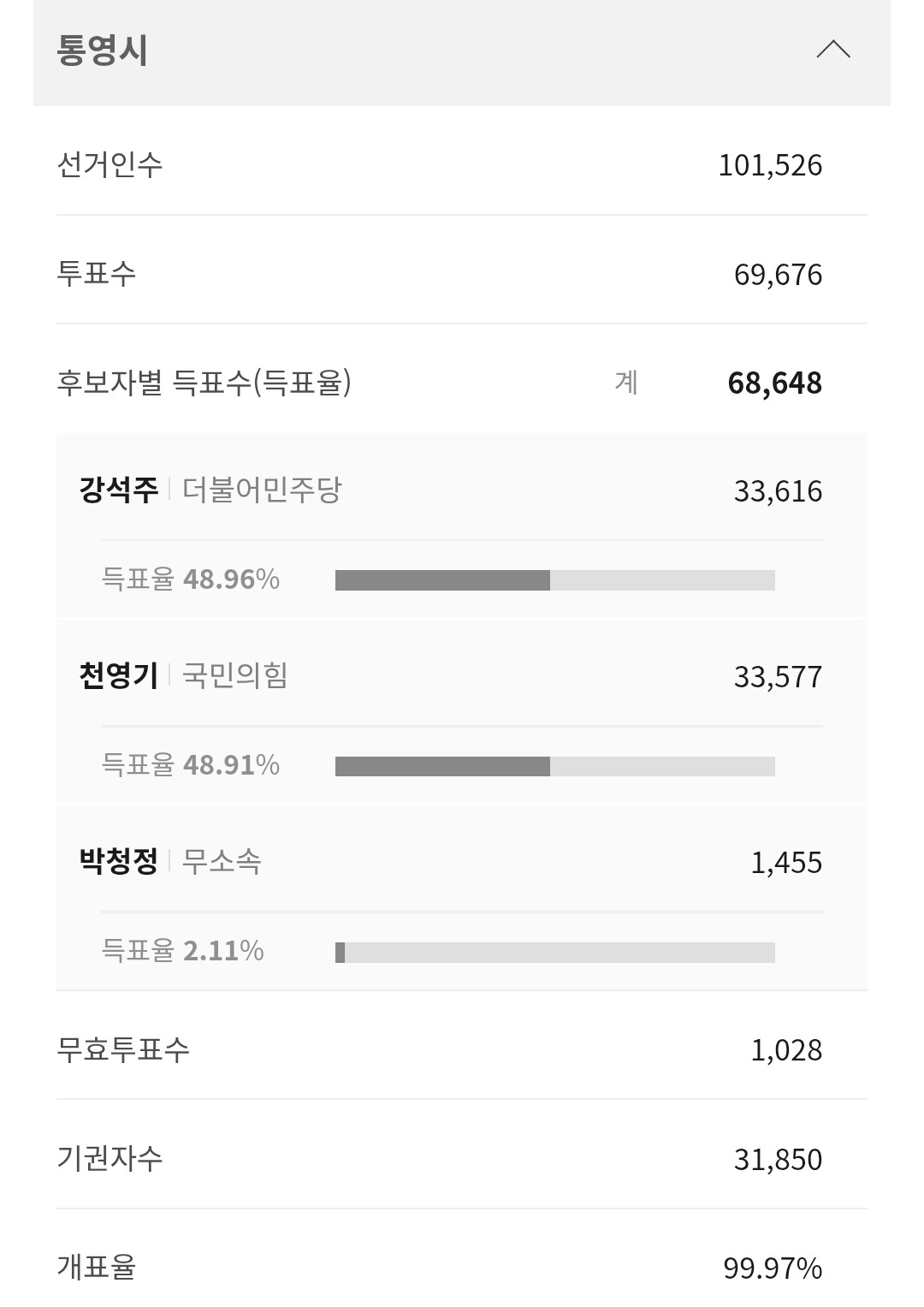Select the 개표율 row label
The image size is (924, 1307).
click(96, 1267)
